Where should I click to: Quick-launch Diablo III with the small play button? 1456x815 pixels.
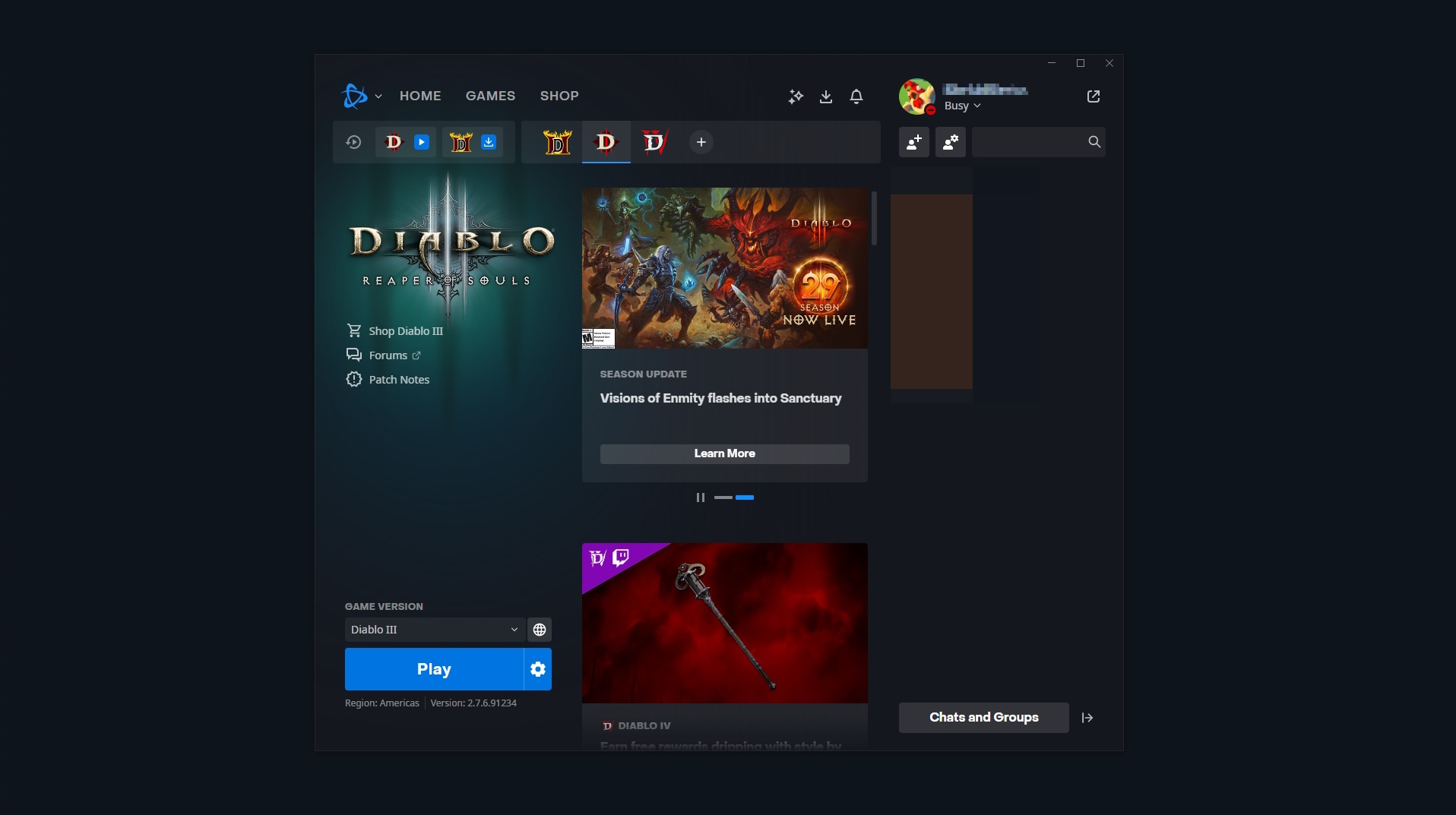tap(422, 142)
